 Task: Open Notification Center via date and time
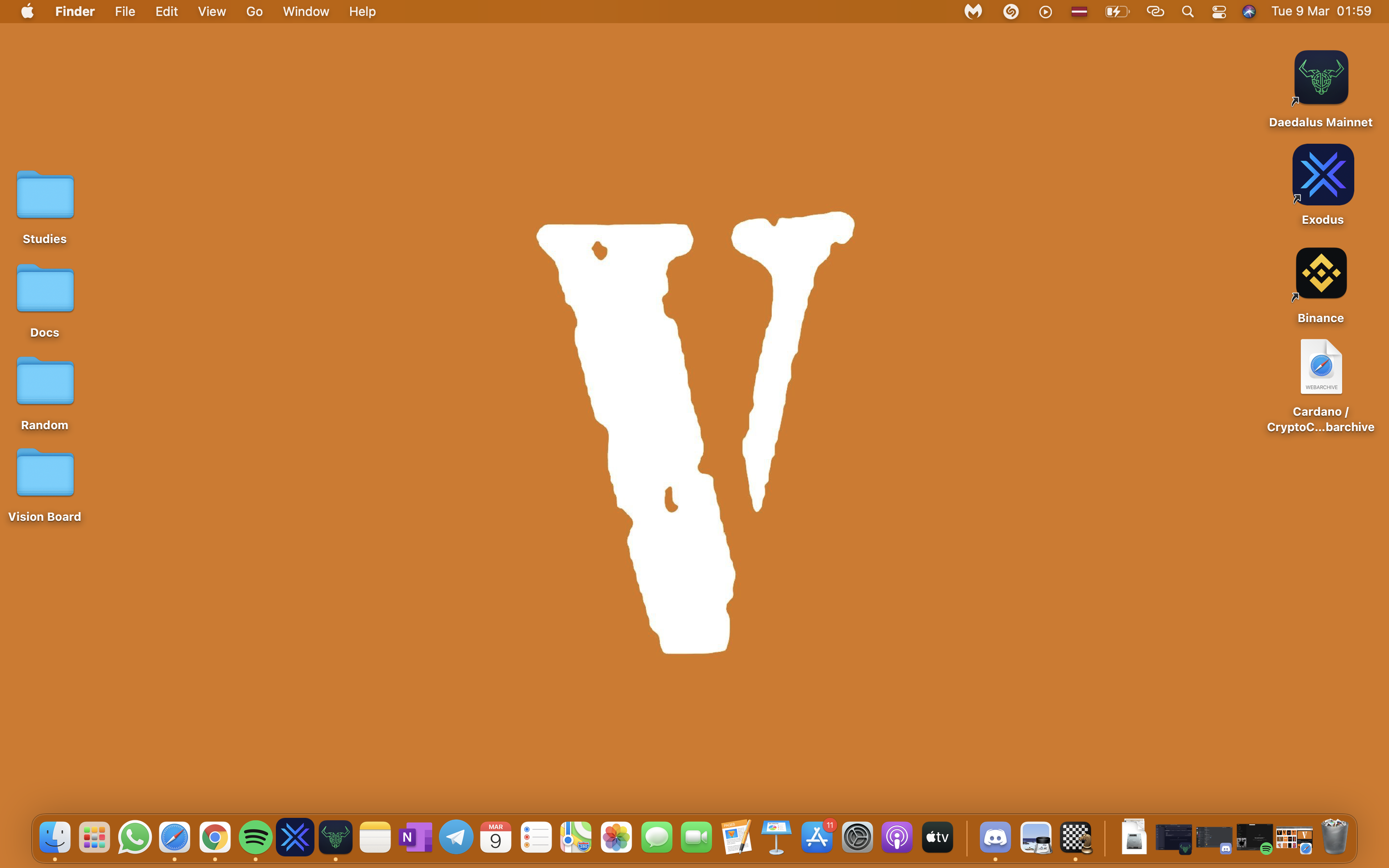1321,12
